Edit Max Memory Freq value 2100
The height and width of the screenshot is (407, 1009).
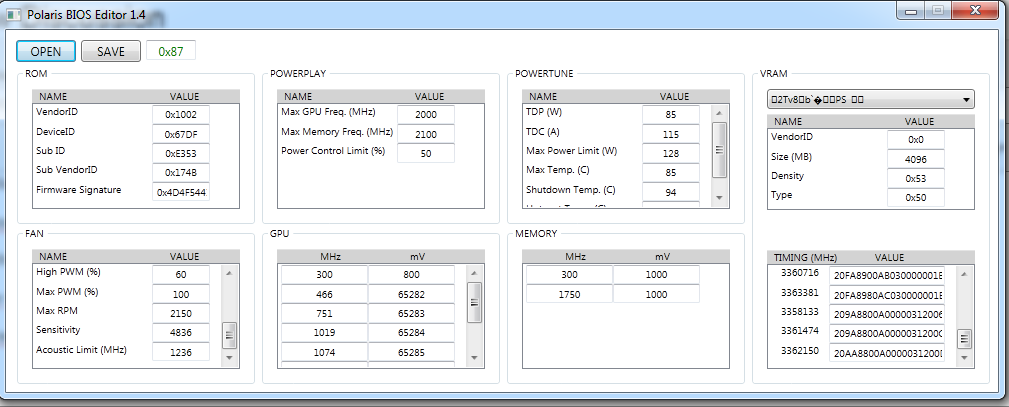pyautogui.click(x=426, y=134)
